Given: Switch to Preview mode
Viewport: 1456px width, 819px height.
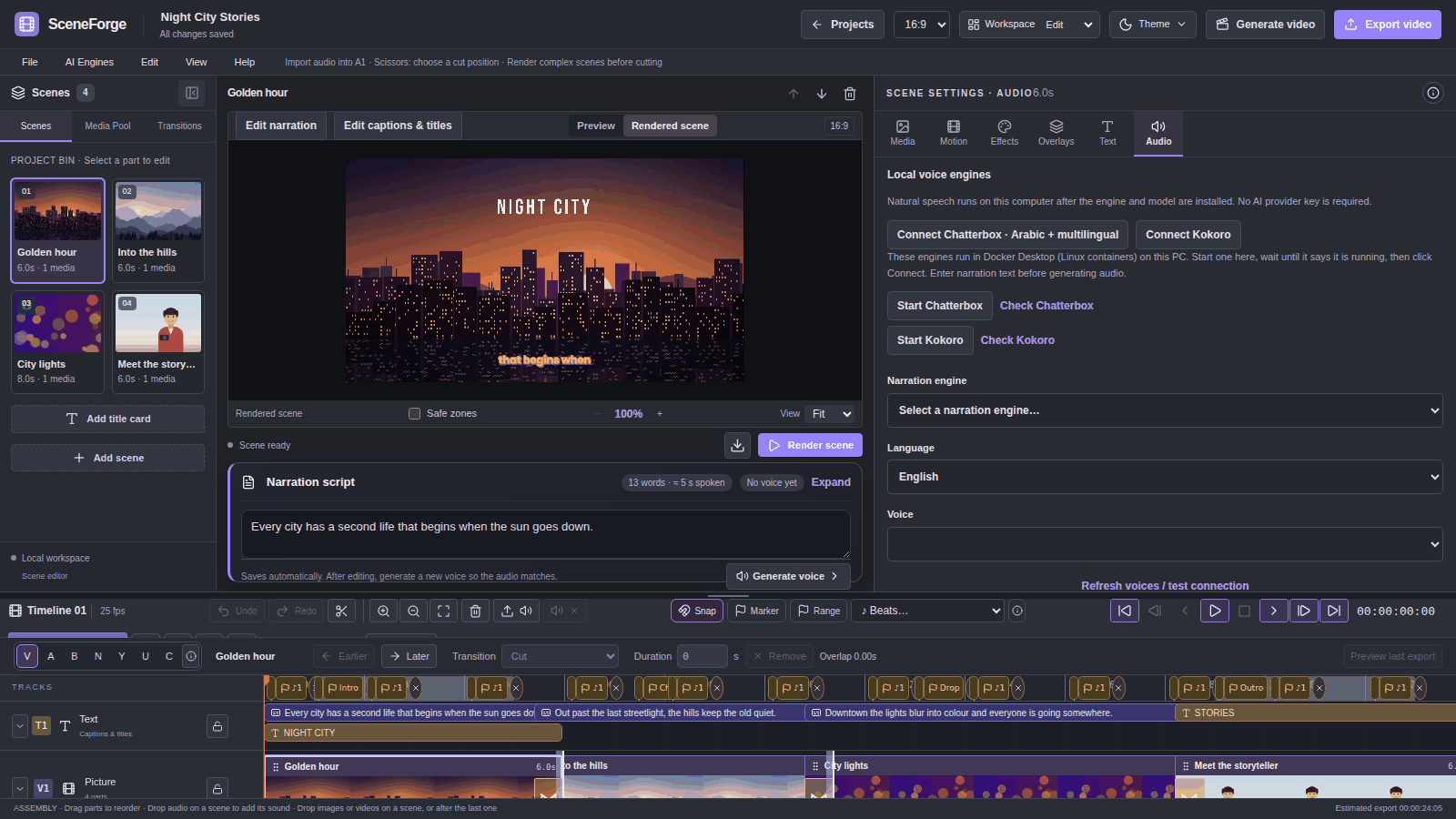Looking at the screenshot, I should point(596,126).
